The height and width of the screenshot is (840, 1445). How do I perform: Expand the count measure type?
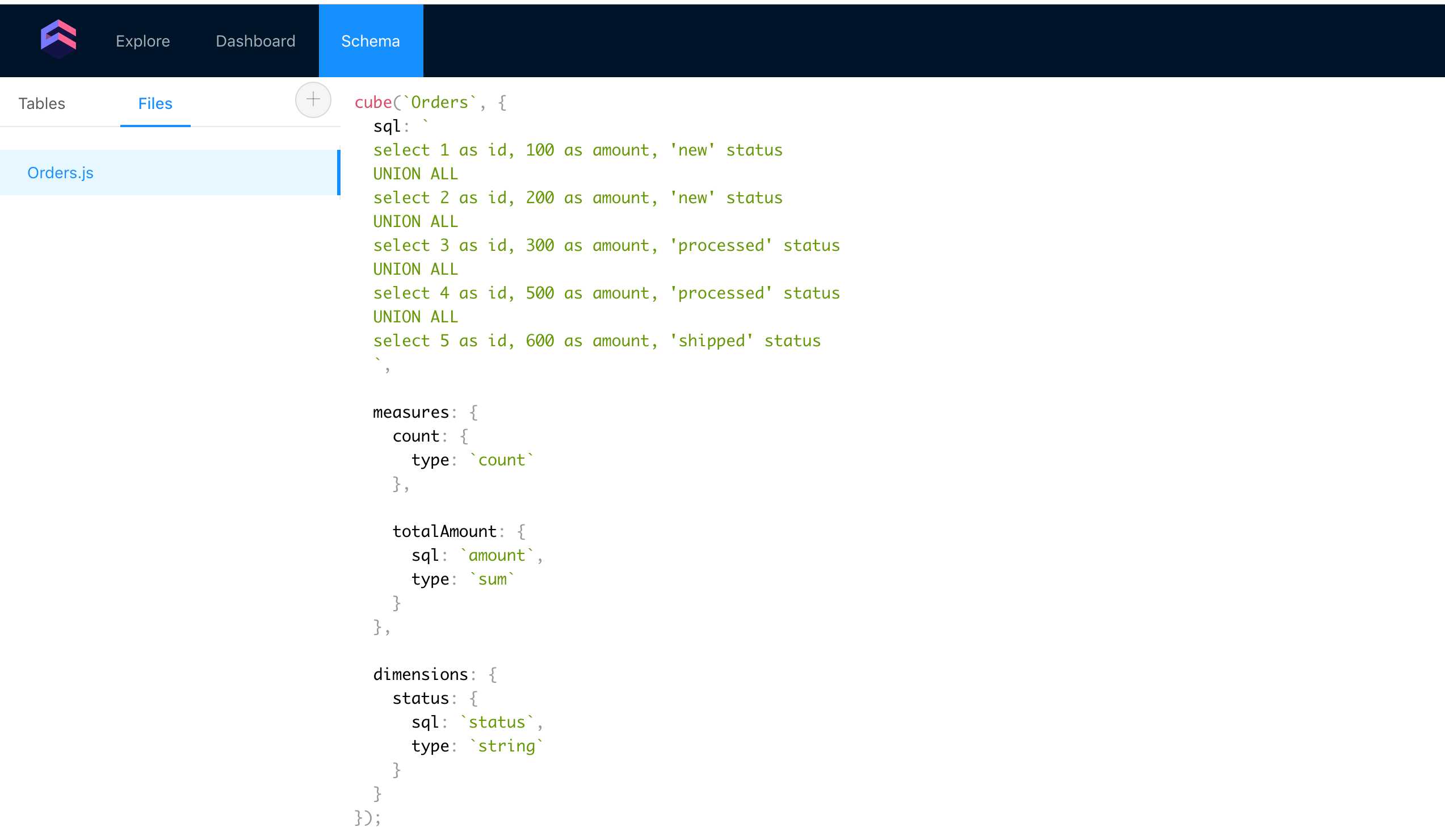(x=501, y=459)
